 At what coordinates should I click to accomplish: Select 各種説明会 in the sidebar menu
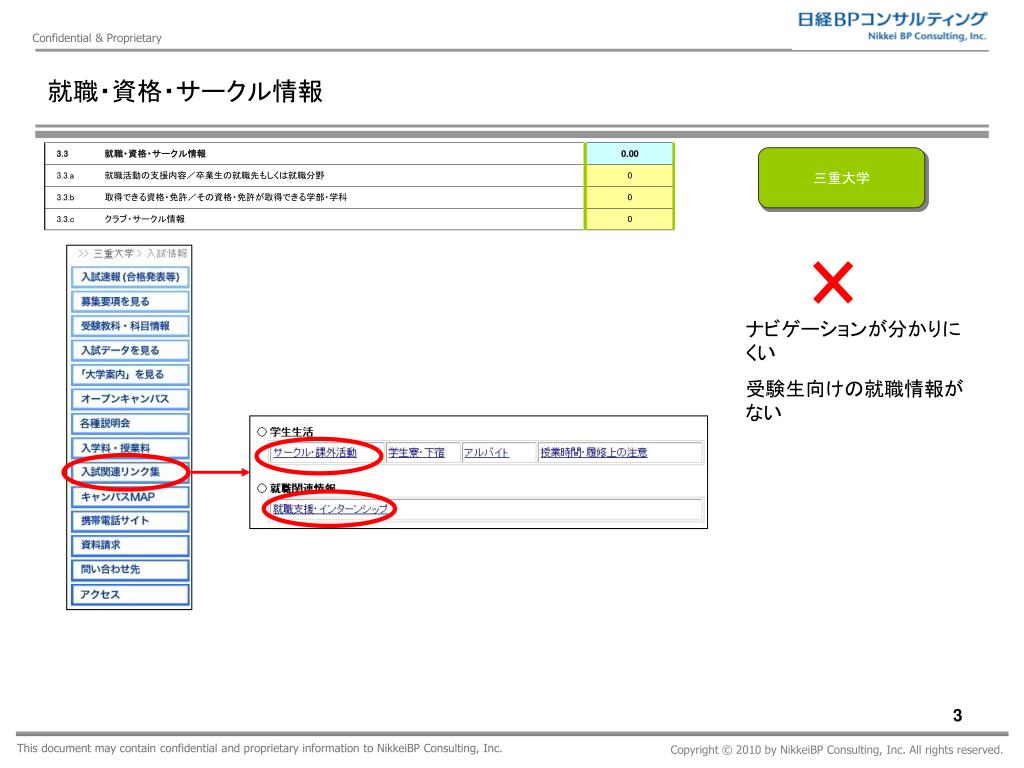click(x=130, y=423)
